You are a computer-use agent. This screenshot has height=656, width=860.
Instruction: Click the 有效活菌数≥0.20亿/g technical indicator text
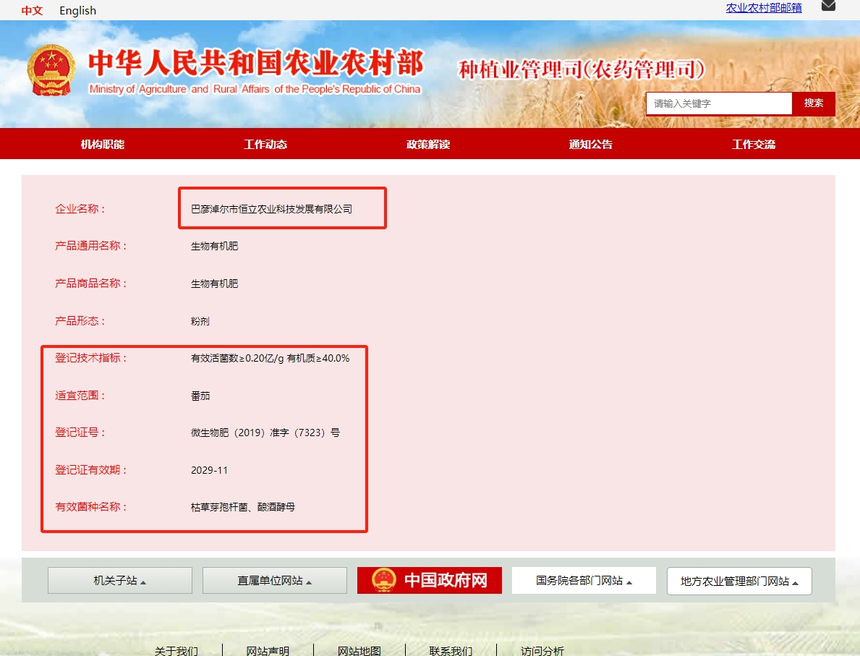point(237,358)
